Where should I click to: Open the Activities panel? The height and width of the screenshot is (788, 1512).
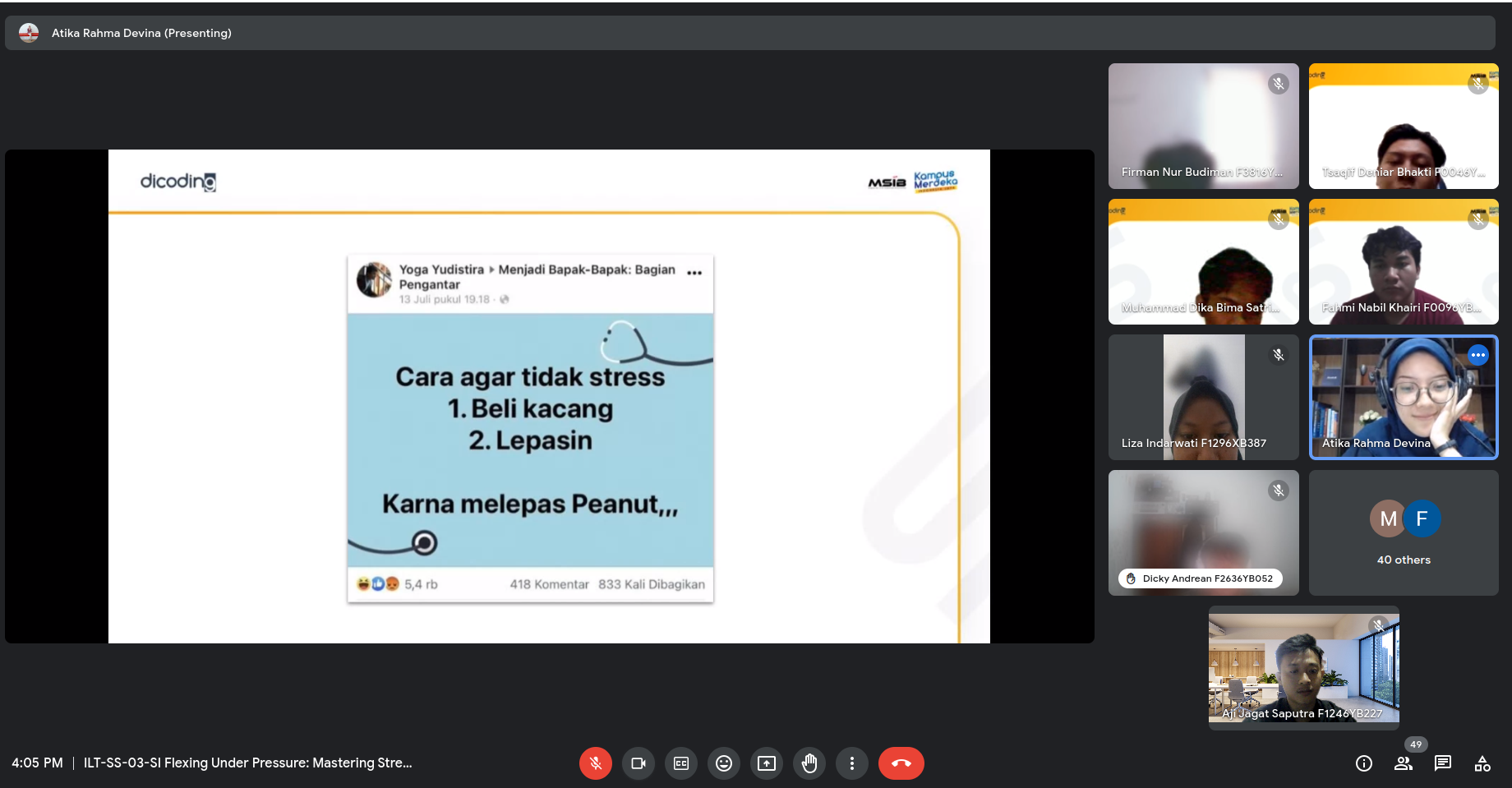click(x=1482, y=763)
